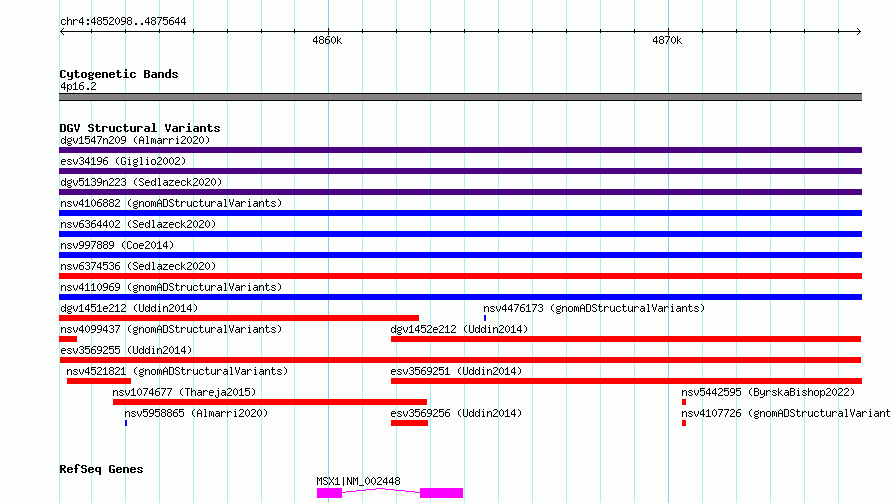Open variant nsv4106882 (gnomADStructuralVariants) label
The image size is (890, 503).
tap(171, 203)
